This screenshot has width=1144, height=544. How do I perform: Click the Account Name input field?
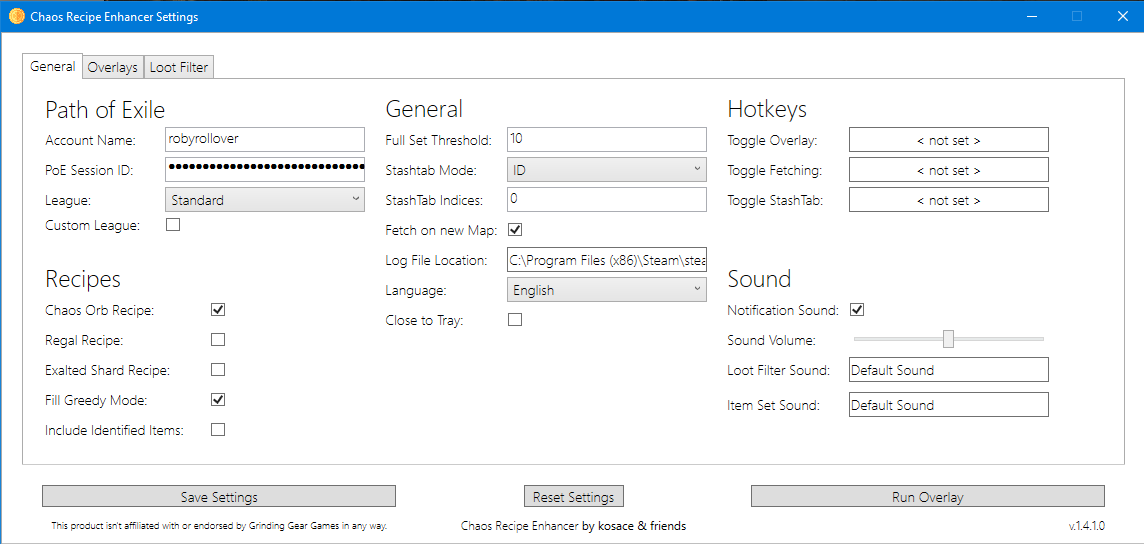pos(265,139)
